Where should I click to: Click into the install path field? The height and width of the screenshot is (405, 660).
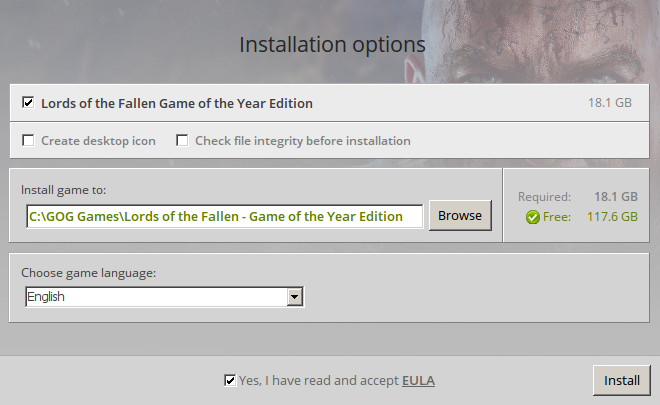tap(224, 216)
